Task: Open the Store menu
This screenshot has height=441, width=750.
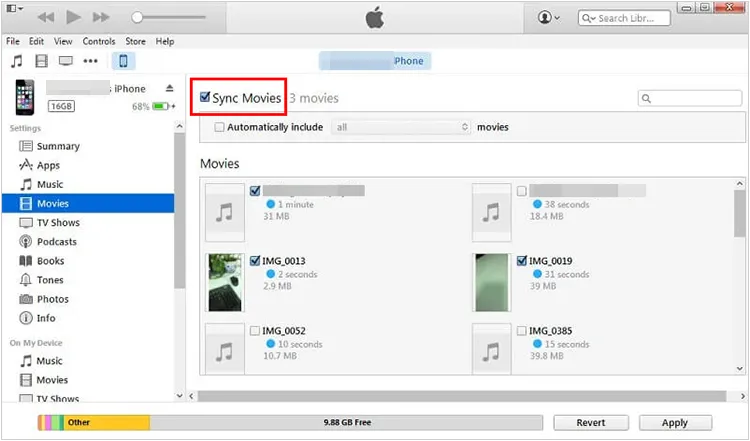Action: pyautogui.click(x=135, y=41)
